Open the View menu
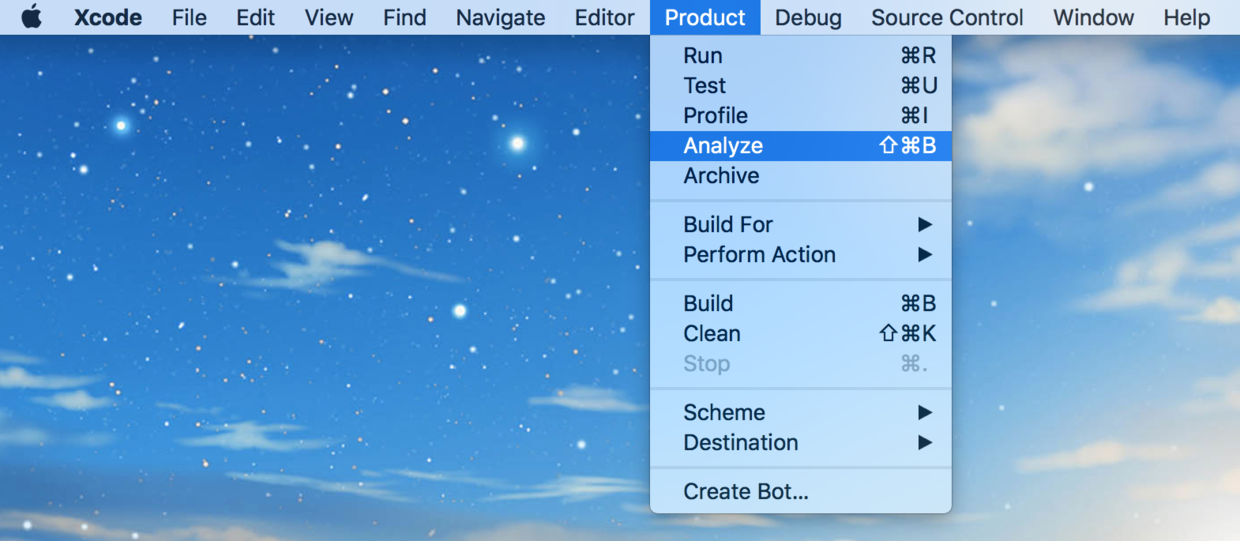 tap(329, 17)
